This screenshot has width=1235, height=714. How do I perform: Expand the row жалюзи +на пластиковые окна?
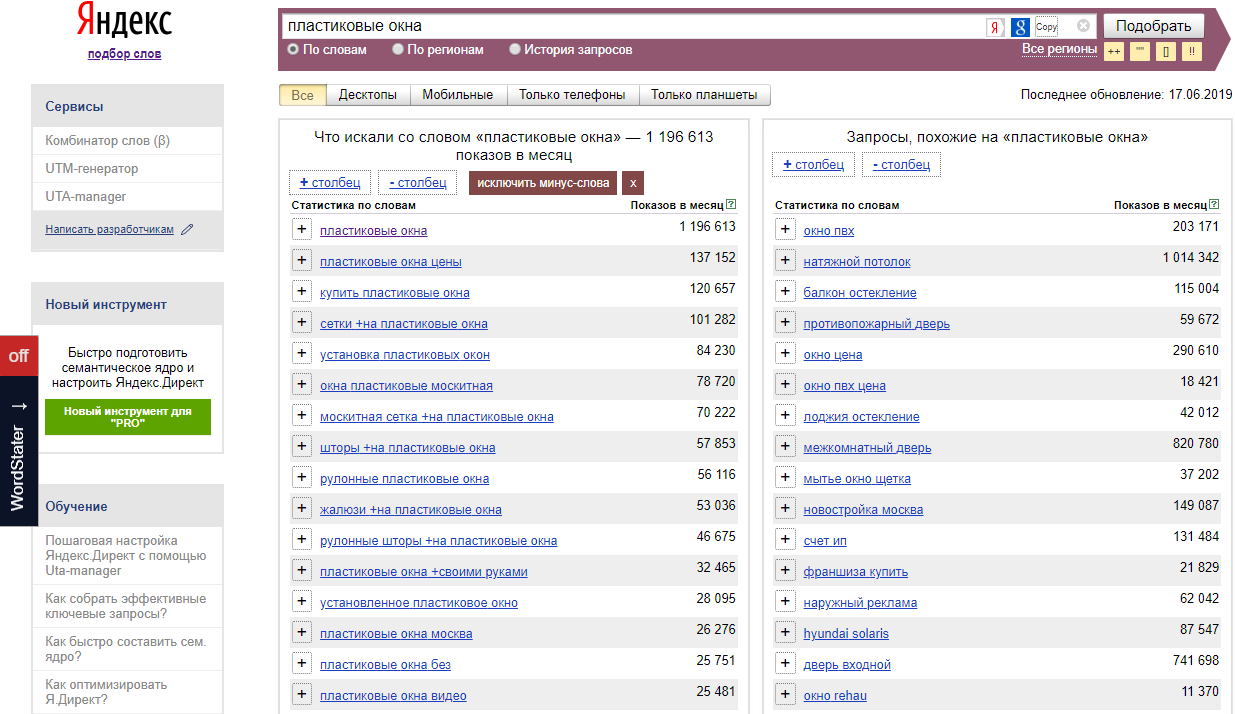pos(302,508)
